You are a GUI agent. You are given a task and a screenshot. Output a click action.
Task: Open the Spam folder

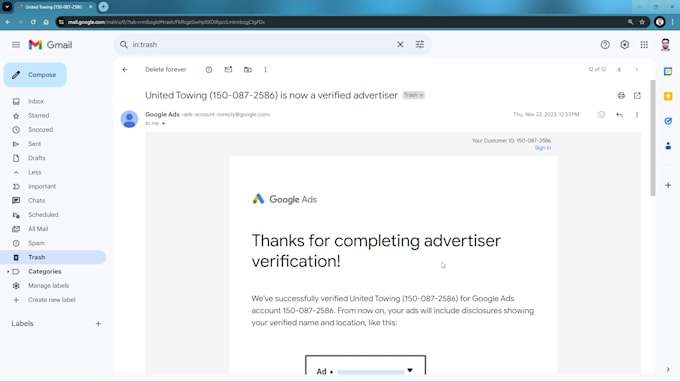pos(36,243)
